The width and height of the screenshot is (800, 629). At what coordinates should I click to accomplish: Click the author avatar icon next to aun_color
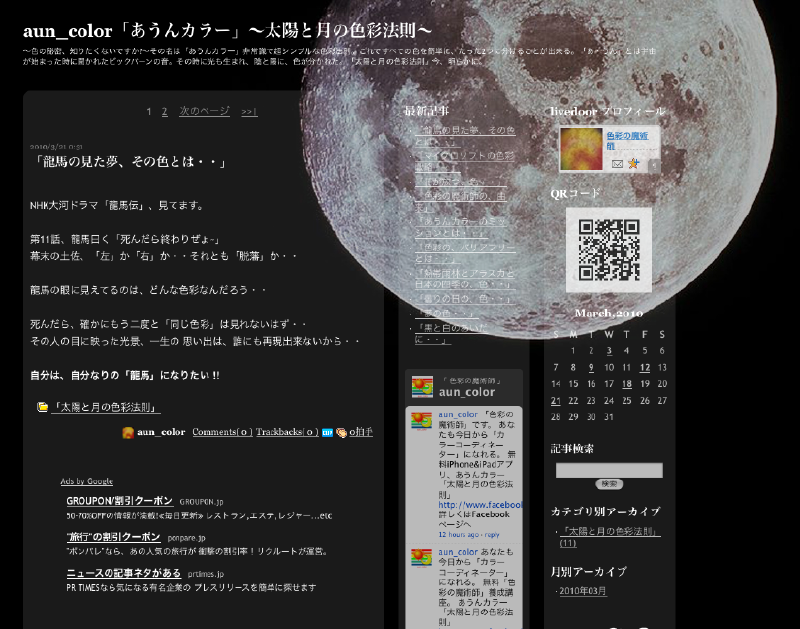[128, 432]
